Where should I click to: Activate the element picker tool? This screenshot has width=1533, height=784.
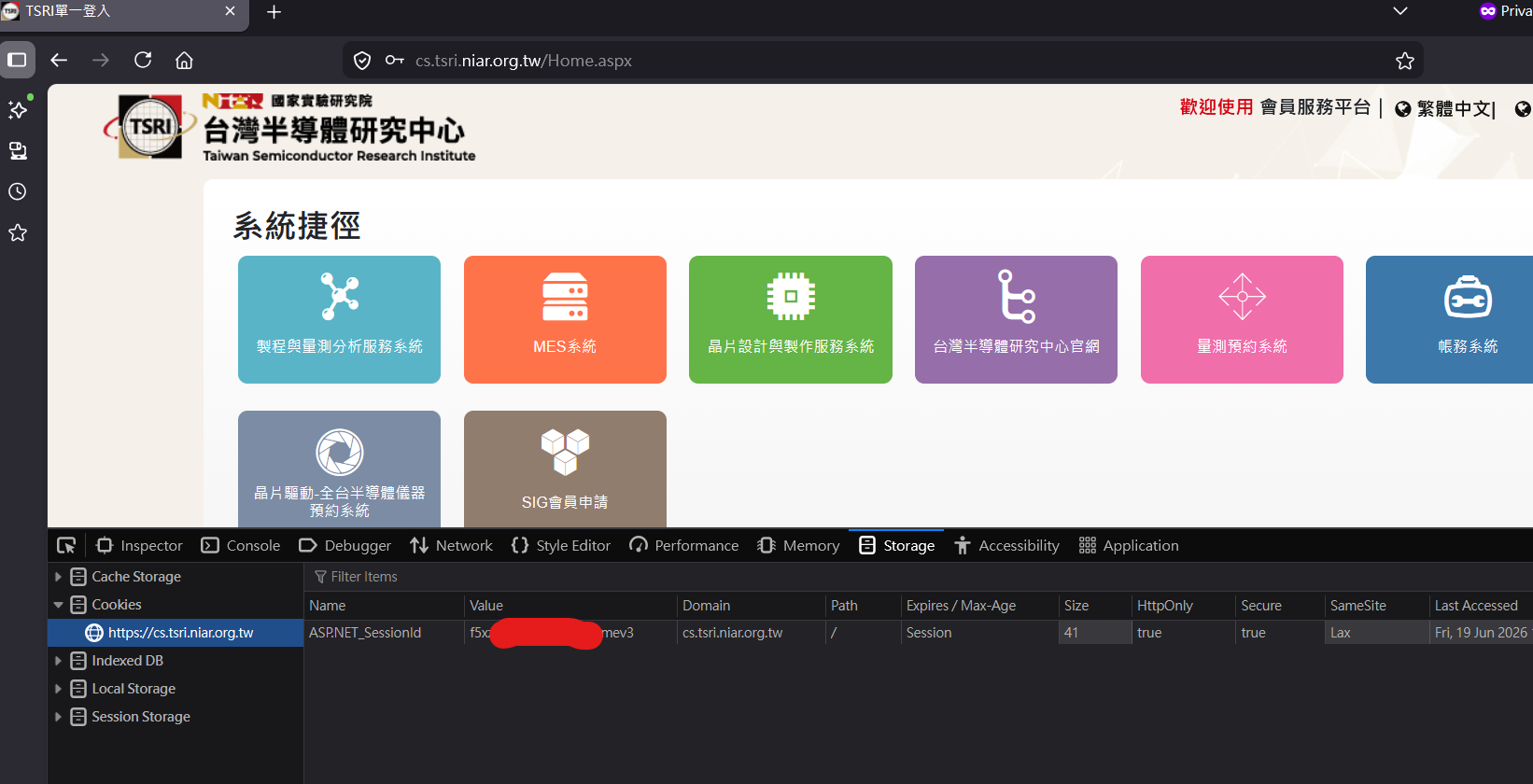pyautogui.click(x=66, y=545)
